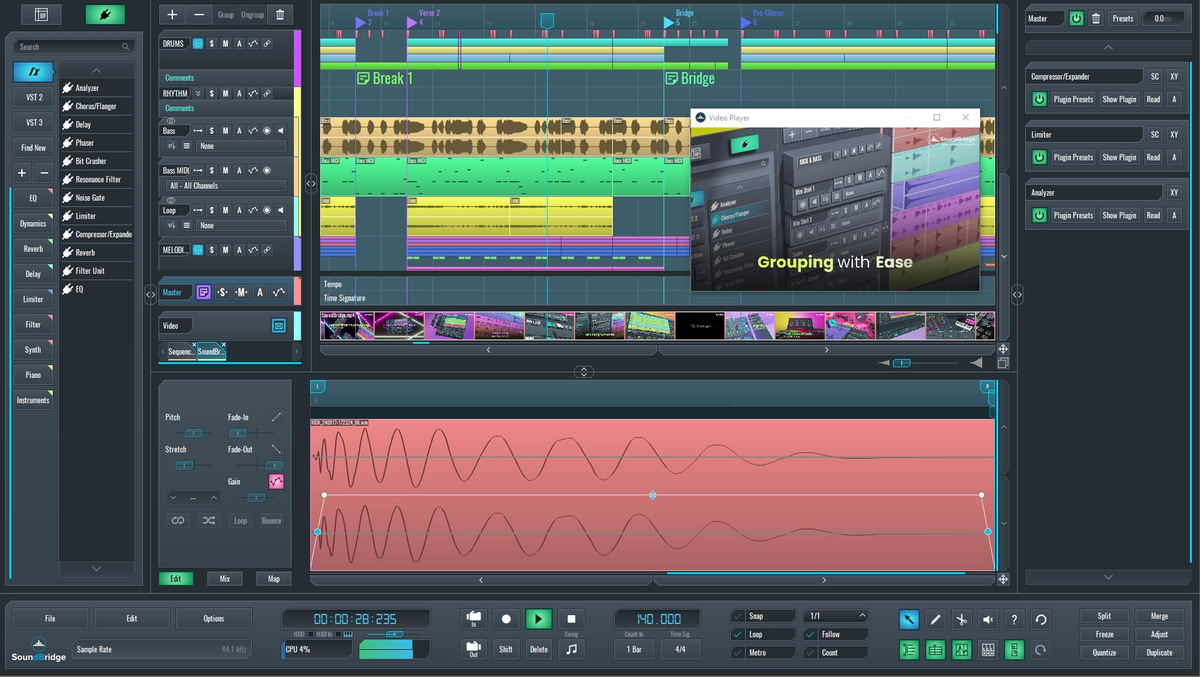This screenshot has height=677, width=1200.
Task: Open the Master track notes icon
Action: 203,292
